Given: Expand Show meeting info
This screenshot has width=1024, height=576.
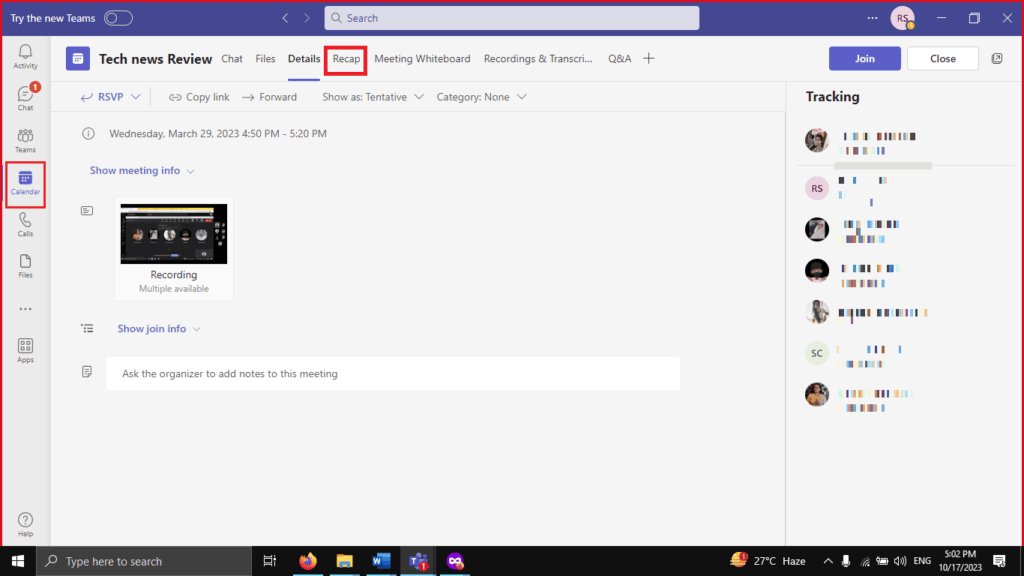Looking at the screenshot, I should pyautogui.click(x=142, y=170).
